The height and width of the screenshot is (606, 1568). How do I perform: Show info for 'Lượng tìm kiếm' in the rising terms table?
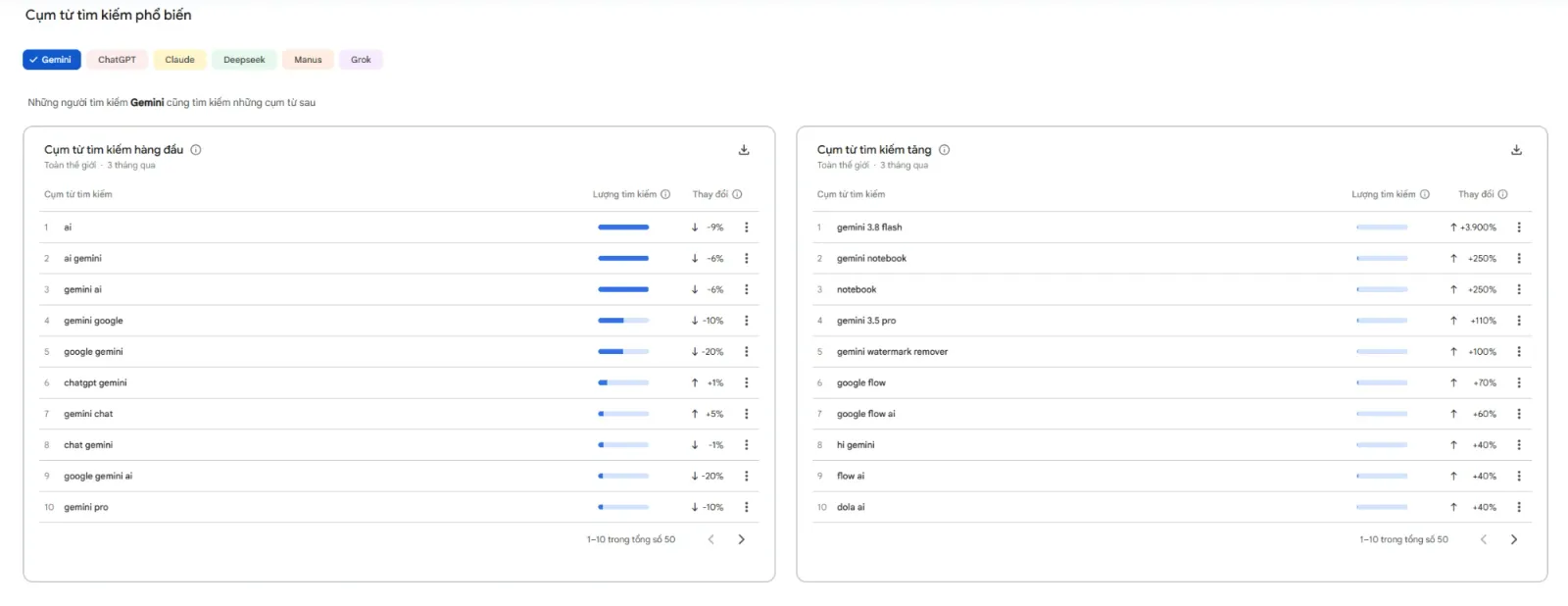[x=1425, y=194]
